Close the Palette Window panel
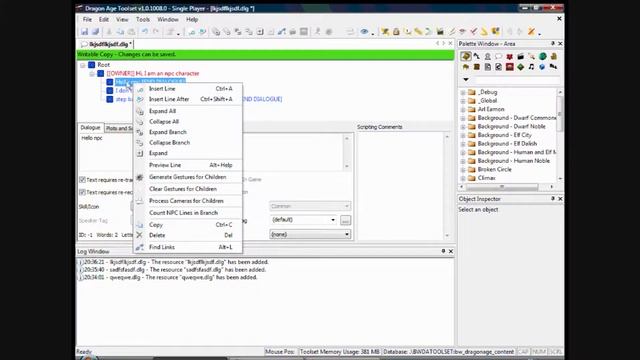The image size is (640, 360). point(560,43)
